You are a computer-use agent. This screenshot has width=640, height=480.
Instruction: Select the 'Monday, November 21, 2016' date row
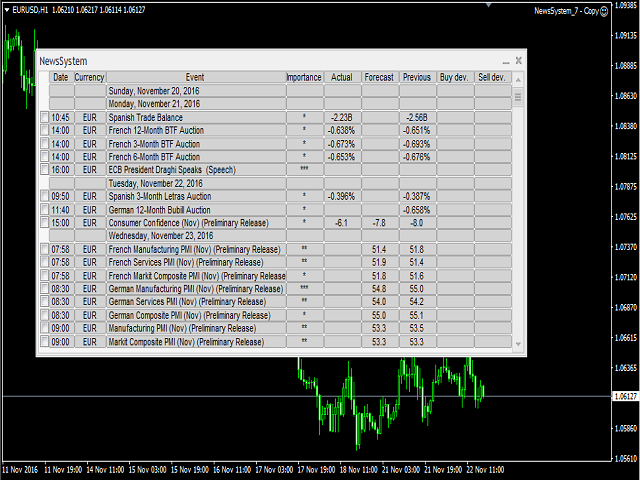tap(280, 104)
